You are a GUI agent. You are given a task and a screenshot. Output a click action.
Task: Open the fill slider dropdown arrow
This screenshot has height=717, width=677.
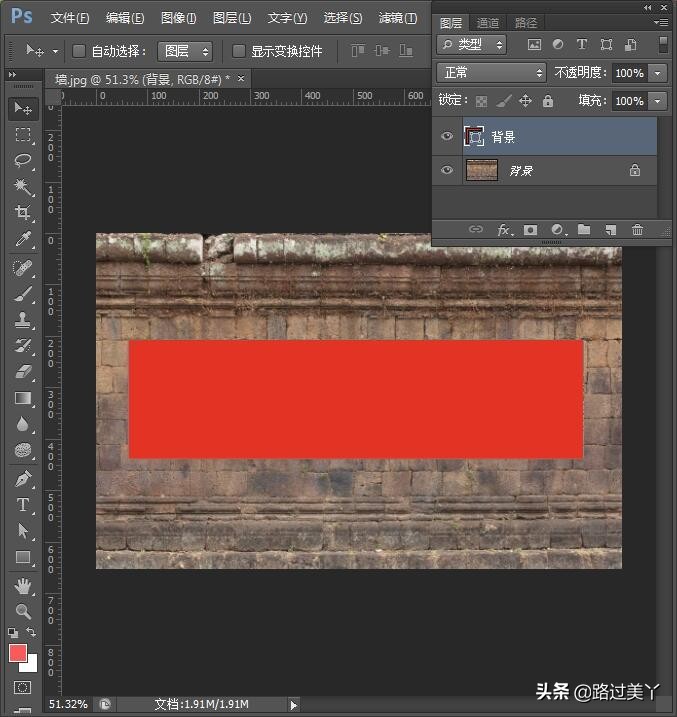click(x=658, y=101)
